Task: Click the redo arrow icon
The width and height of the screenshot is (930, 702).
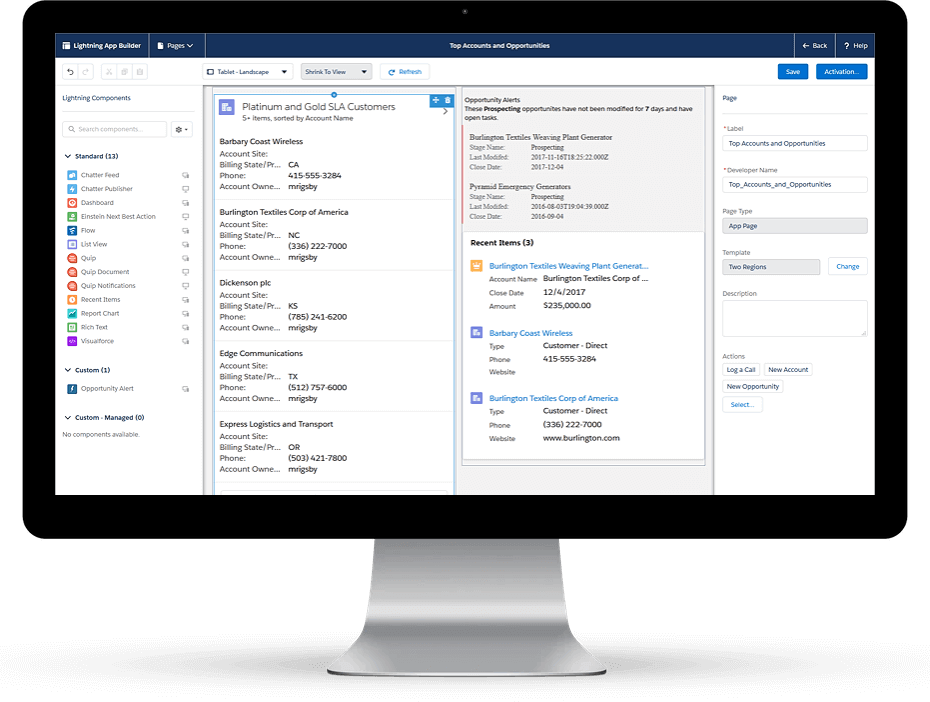Action: 86,72
